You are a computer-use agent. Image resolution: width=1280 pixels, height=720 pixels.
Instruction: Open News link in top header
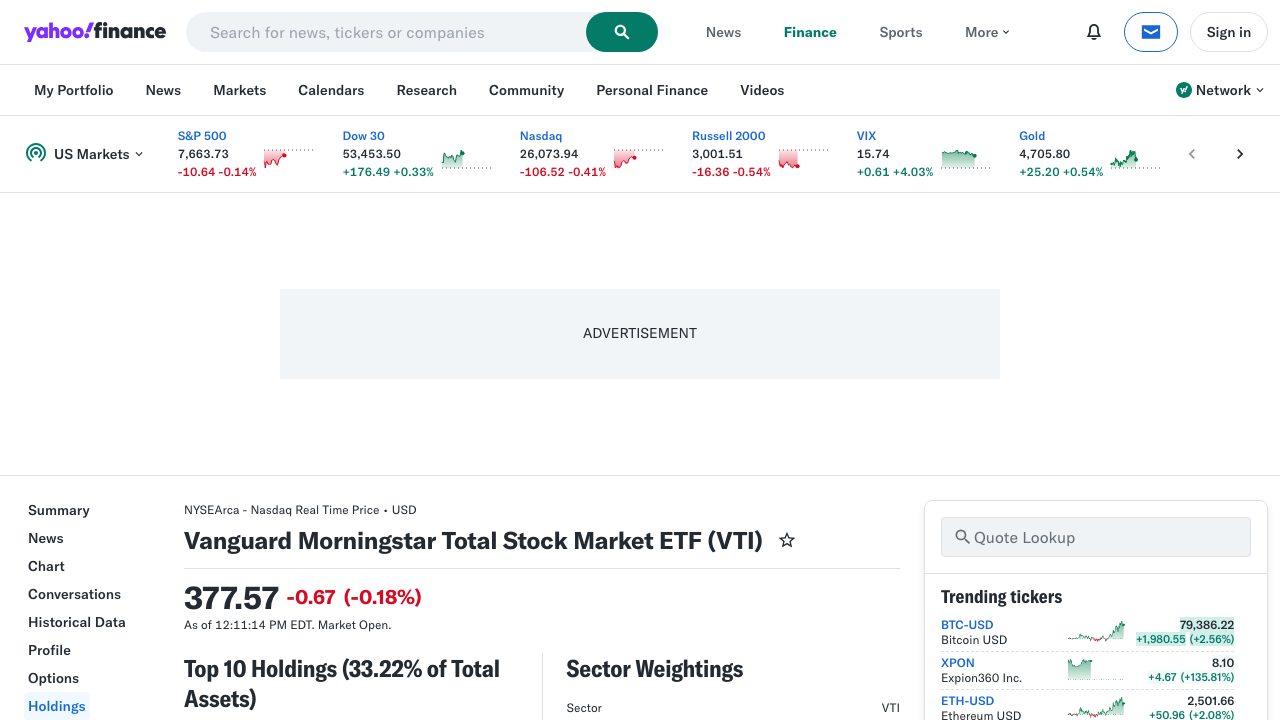pos(724,32)
